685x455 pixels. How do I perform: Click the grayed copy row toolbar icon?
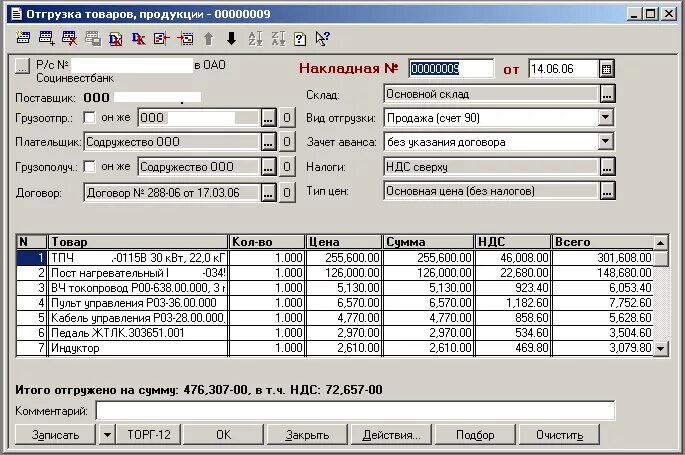coord(93,38)
